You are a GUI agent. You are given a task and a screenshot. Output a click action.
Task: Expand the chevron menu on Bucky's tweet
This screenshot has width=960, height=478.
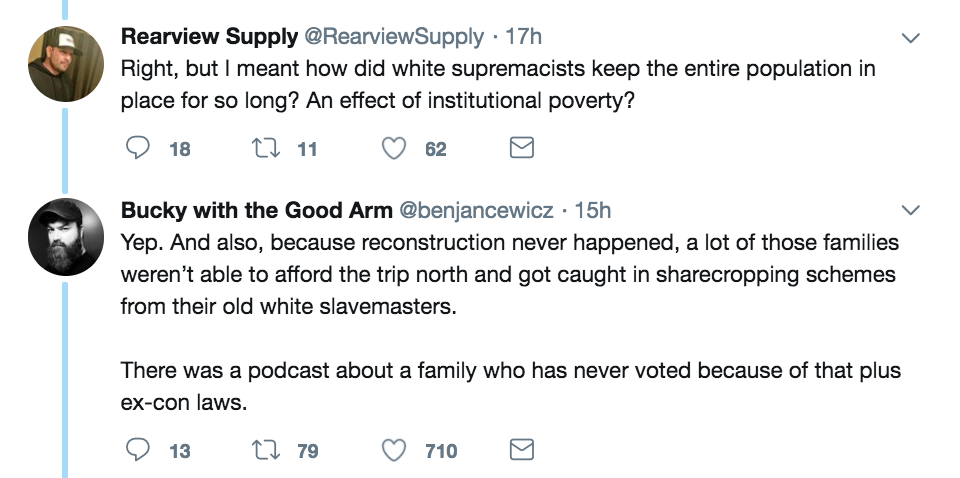pos(911,211)
